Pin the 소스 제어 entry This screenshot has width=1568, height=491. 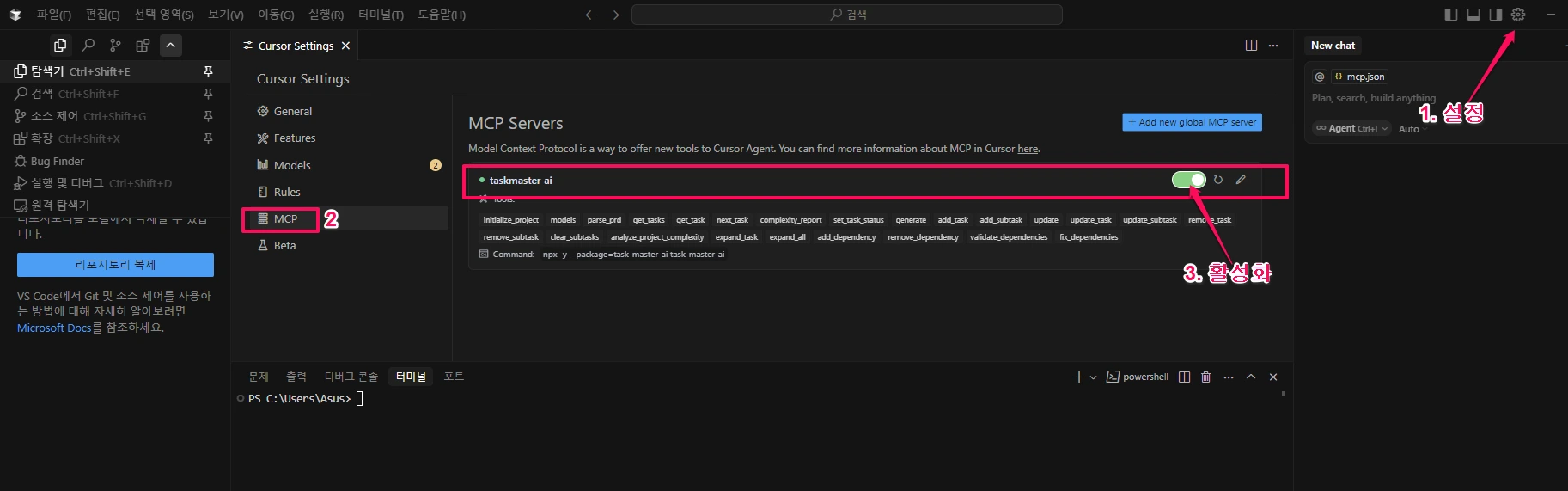(208, 116)
